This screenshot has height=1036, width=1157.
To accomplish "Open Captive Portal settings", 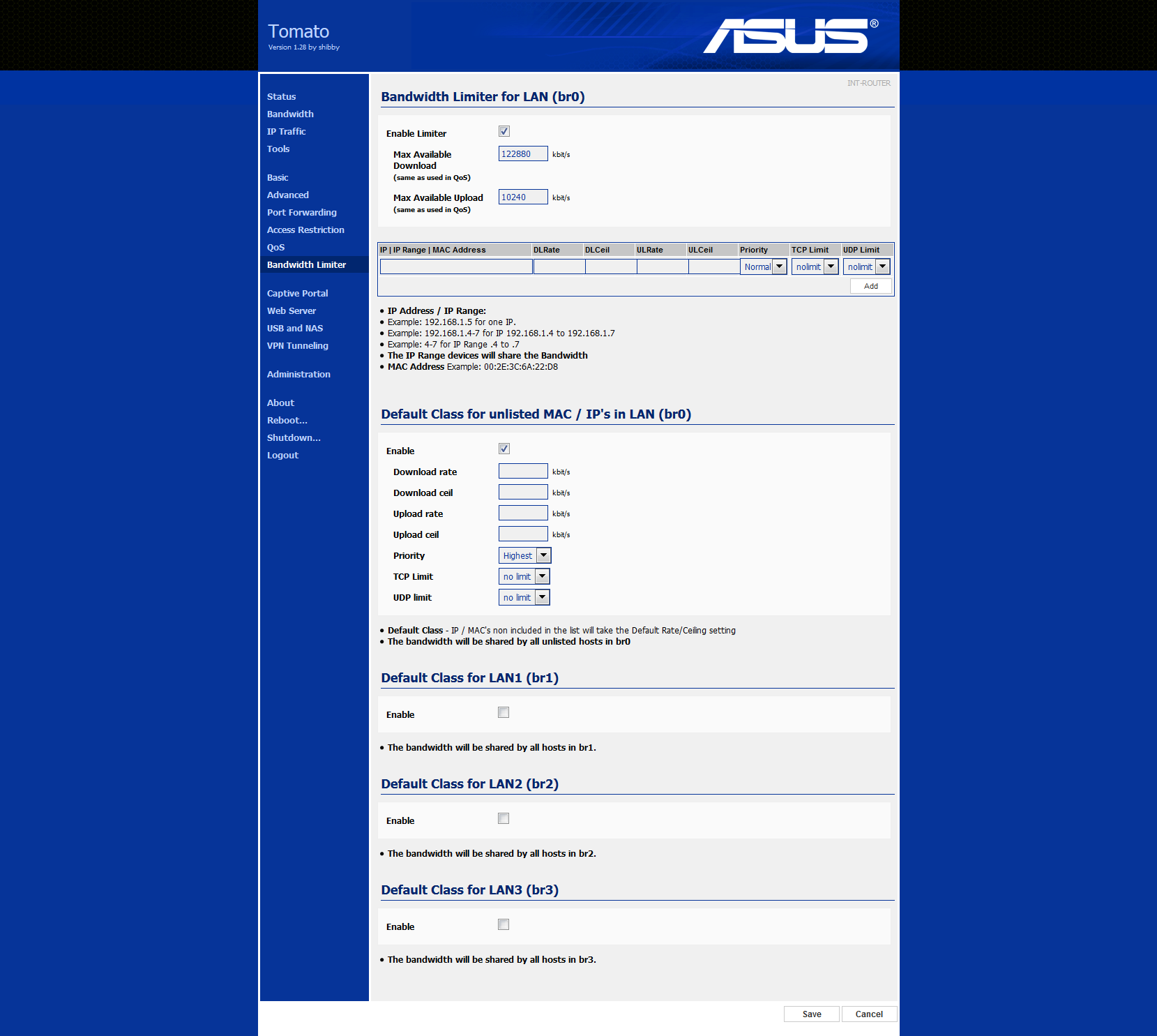I will tap(297, 293).
